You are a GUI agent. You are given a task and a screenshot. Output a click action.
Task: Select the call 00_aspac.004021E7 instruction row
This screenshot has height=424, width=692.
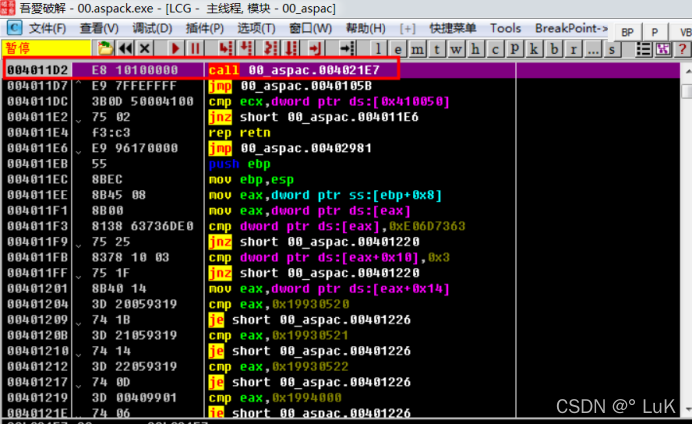pyautogui.click(x=341, y=70)
